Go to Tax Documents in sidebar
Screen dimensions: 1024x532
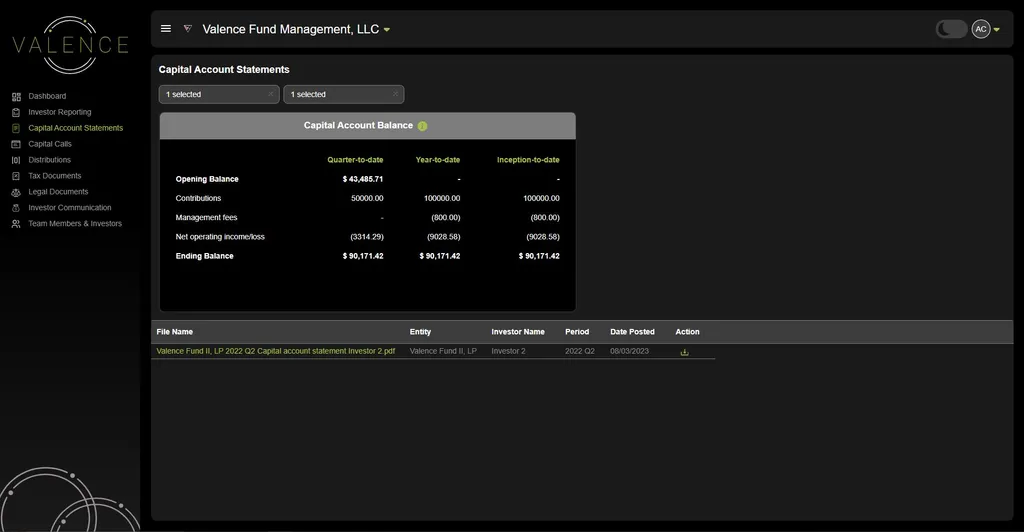55,176
